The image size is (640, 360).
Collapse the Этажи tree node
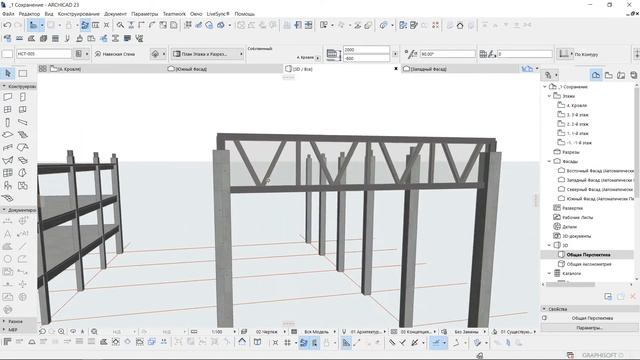coord(549,96)
